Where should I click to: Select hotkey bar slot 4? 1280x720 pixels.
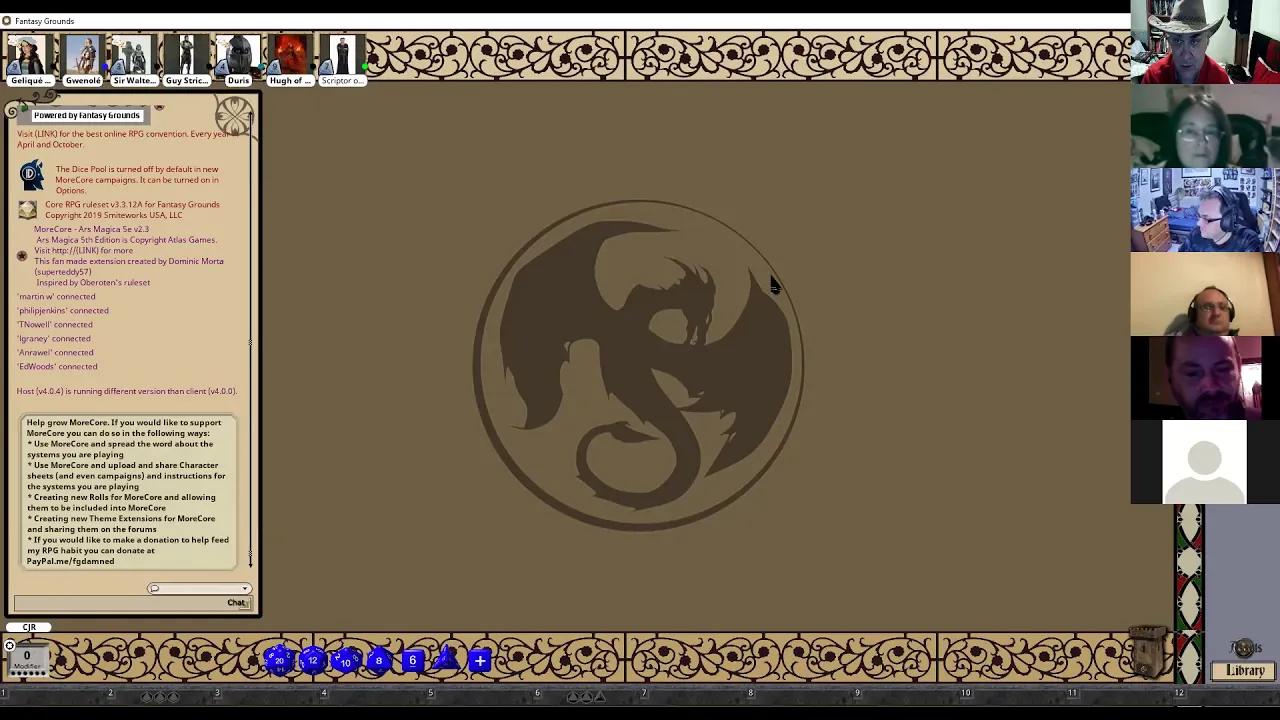375,693
